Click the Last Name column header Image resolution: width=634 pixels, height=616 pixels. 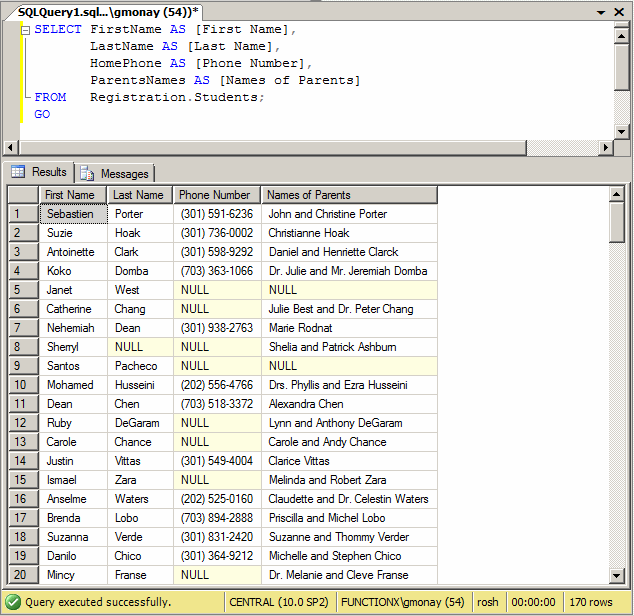tap(140, 195)
